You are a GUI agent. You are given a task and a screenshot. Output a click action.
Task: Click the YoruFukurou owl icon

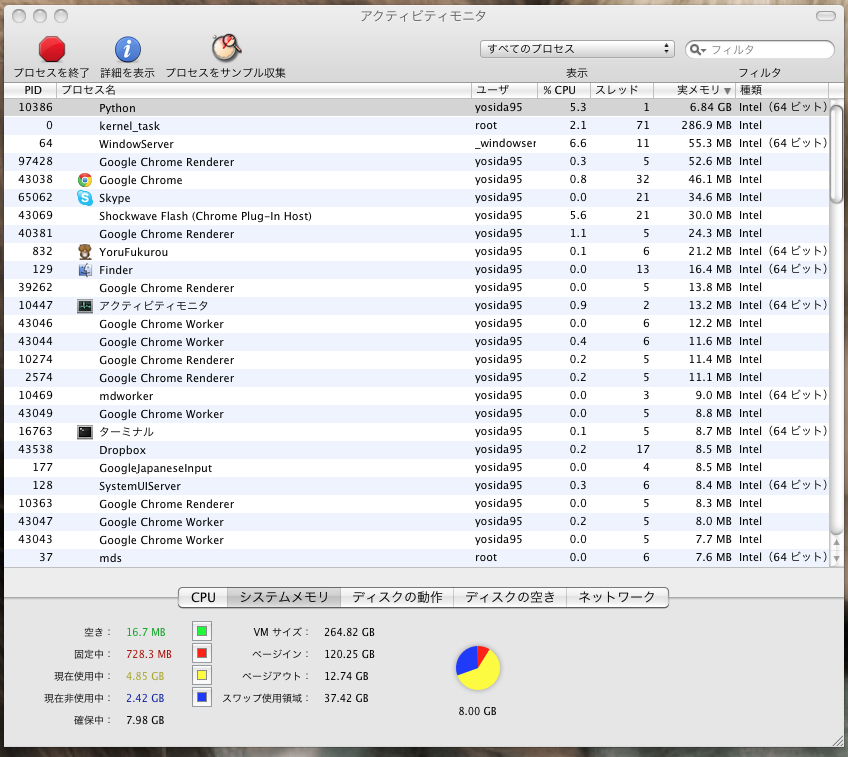pos(85,252)
